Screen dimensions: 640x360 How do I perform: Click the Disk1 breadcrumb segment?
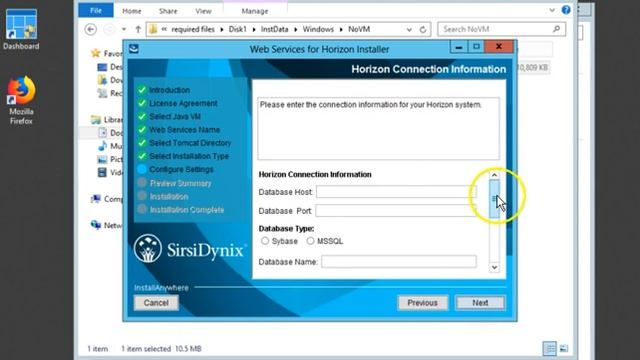point(238,29)
